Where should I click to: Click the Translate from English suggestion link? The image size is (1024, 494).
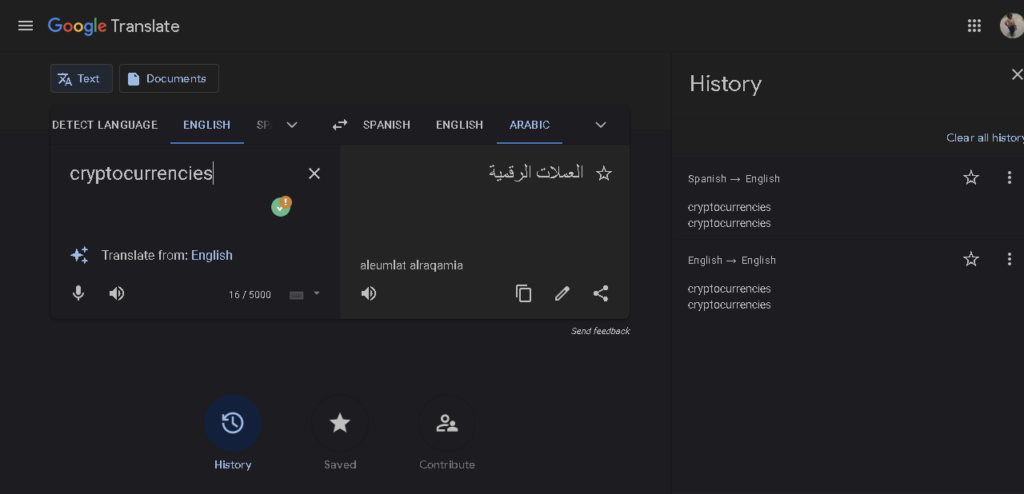coord(212,255)
